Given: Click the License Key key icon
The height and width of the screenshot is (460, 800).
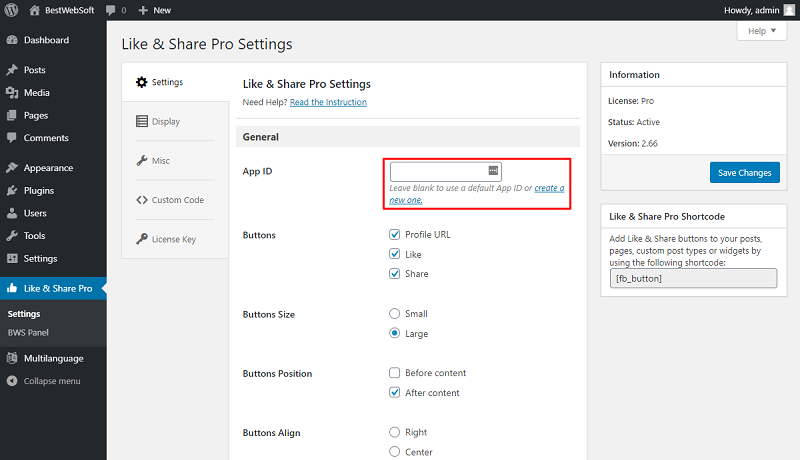Looking at the screenshot, I should pos(142,239).
